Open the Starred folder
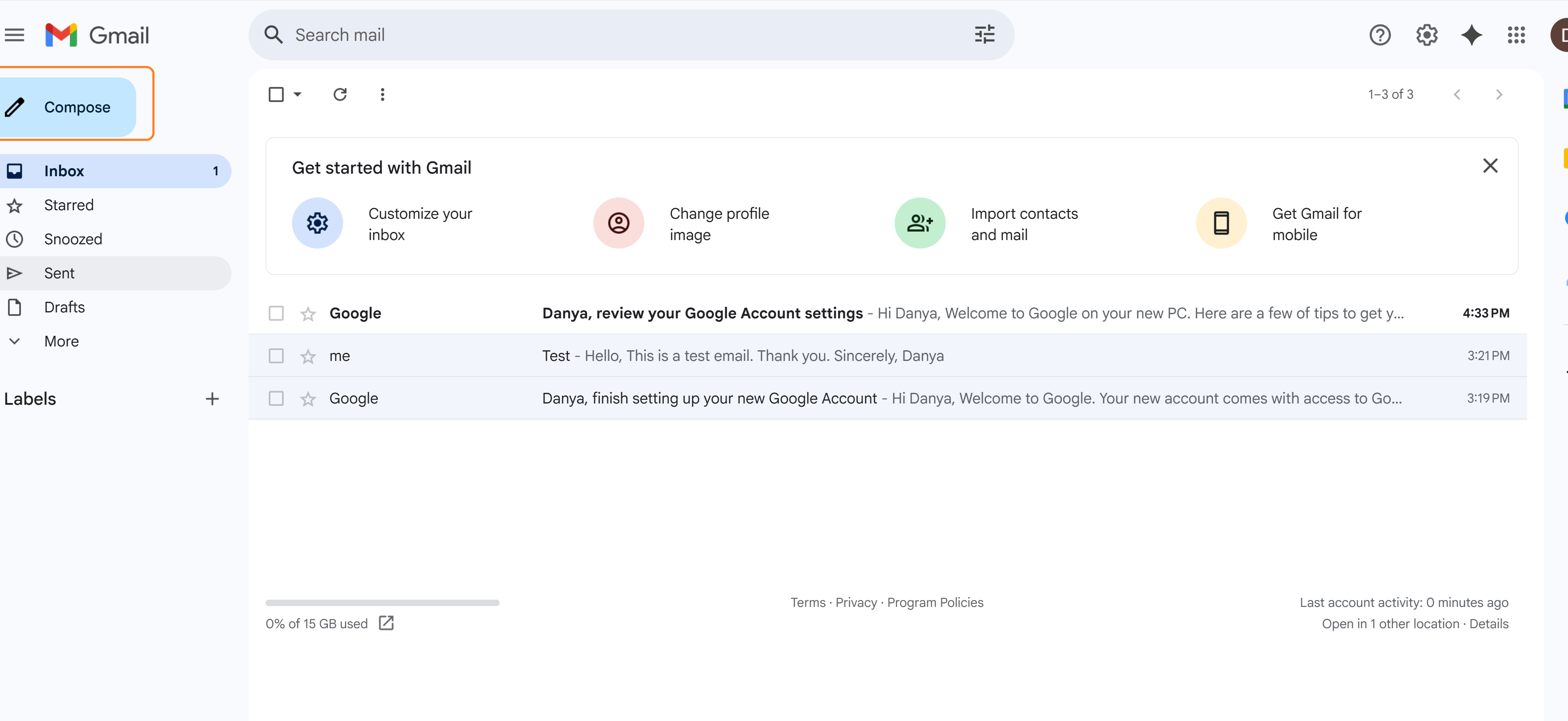The height and width of the screenshot is (721, 1568). tap(116, 205)
